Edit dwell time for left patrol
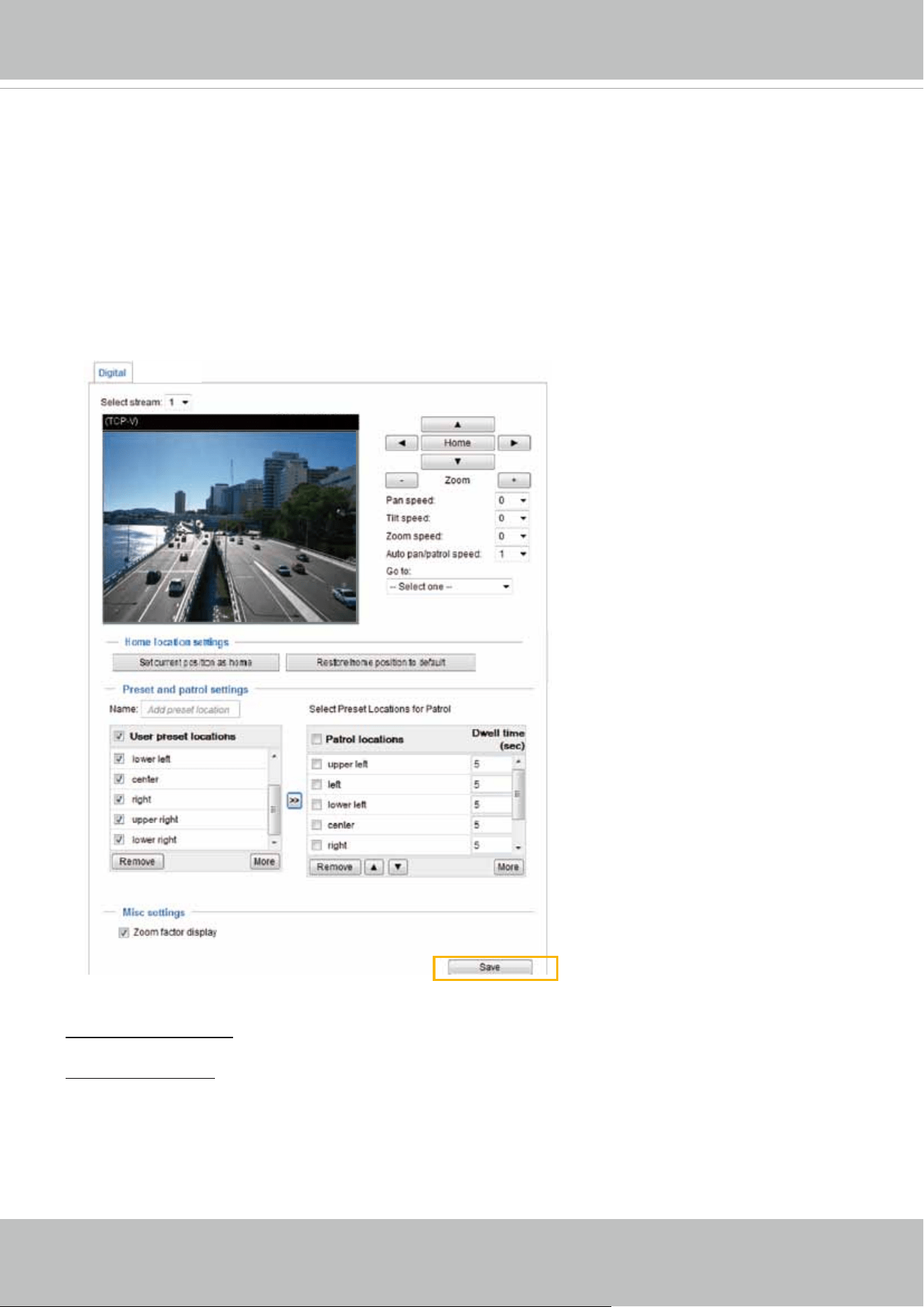The width and height of the screenshot is (924, 1307). click(x=492, y=785)
